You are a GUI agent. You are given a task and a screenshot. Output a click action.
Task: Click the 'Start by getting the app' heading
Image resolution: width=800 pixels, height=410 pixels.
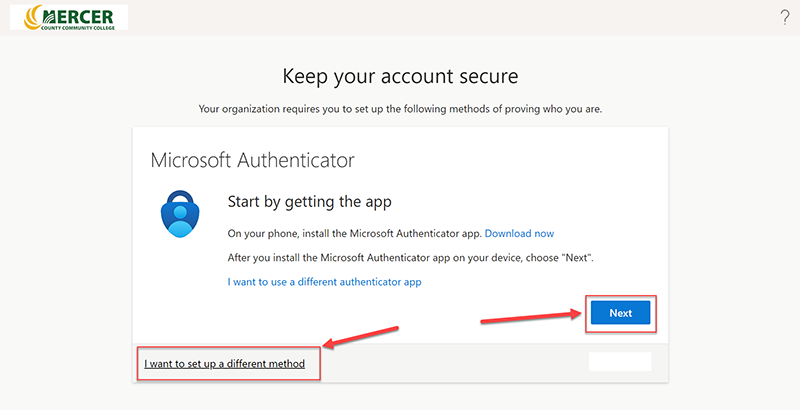click(x=309, y=202)
